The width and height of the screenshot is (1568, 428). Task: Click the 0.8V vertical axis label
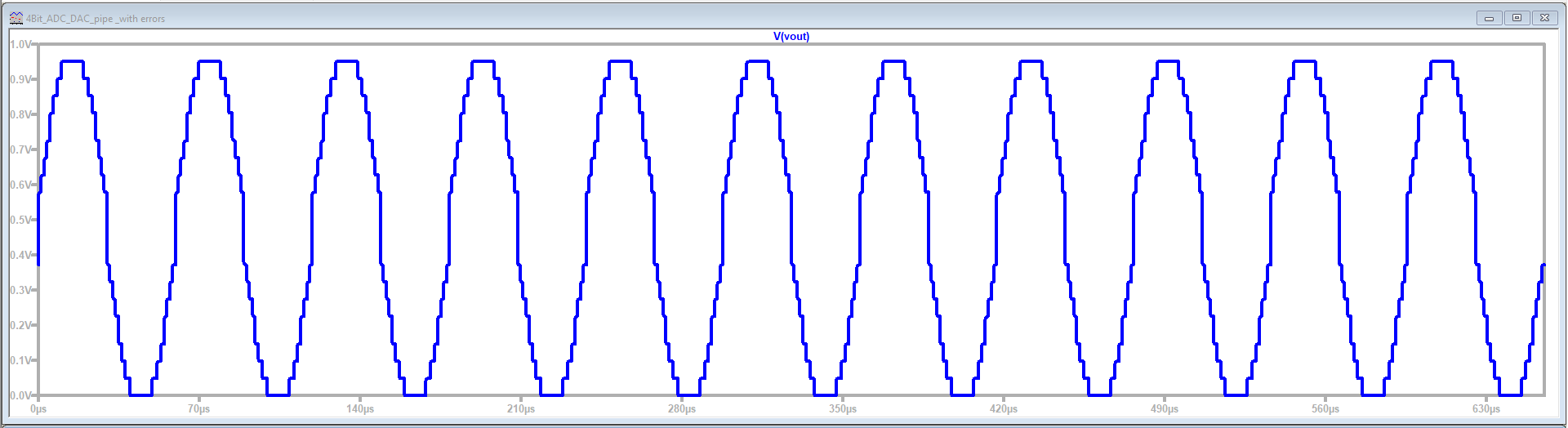[x=21, y=114]
